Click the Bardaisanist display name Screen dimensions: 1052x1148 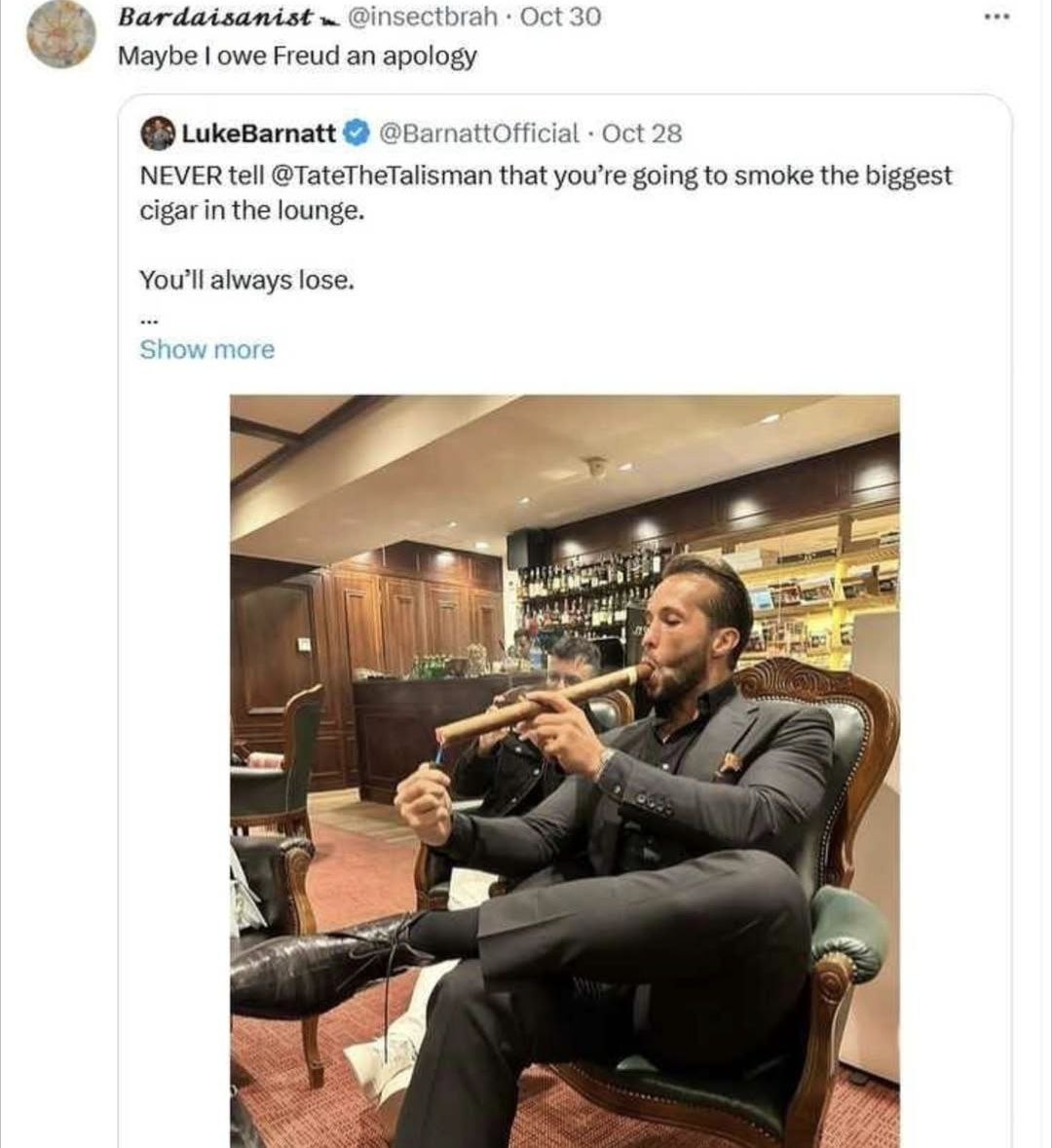coord(215,18)
